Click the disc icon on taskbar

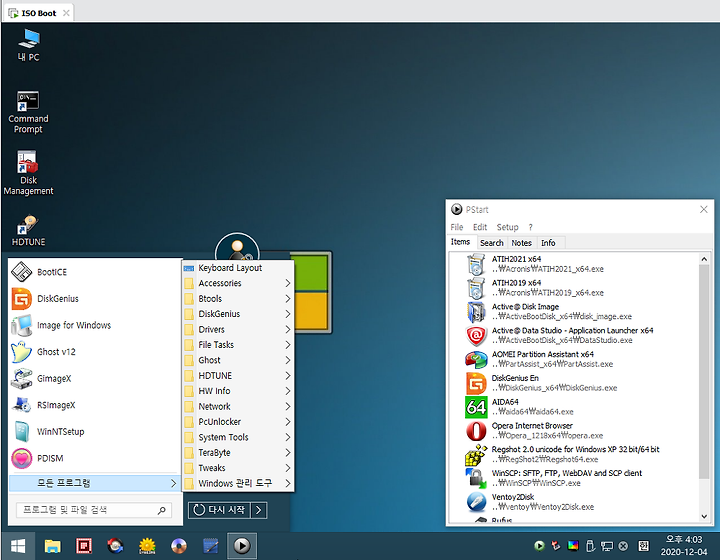coord(179,546)
